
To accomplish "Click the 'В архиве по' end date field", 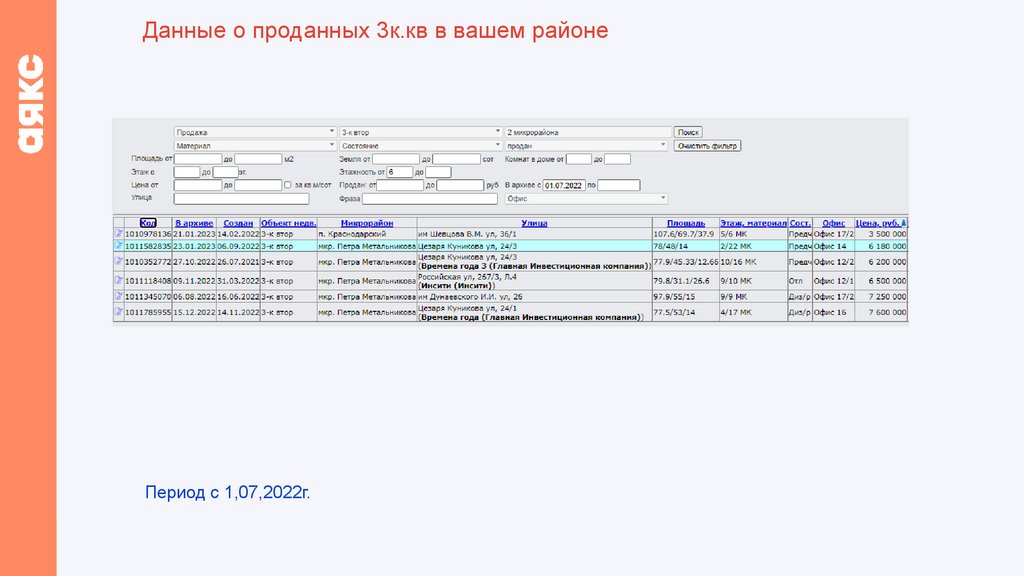I will click(x=618, y=185).
